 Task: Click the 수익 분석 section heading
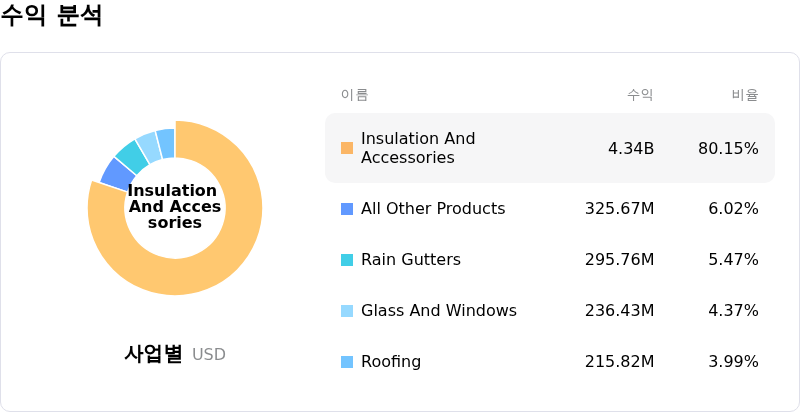point(51,16)
